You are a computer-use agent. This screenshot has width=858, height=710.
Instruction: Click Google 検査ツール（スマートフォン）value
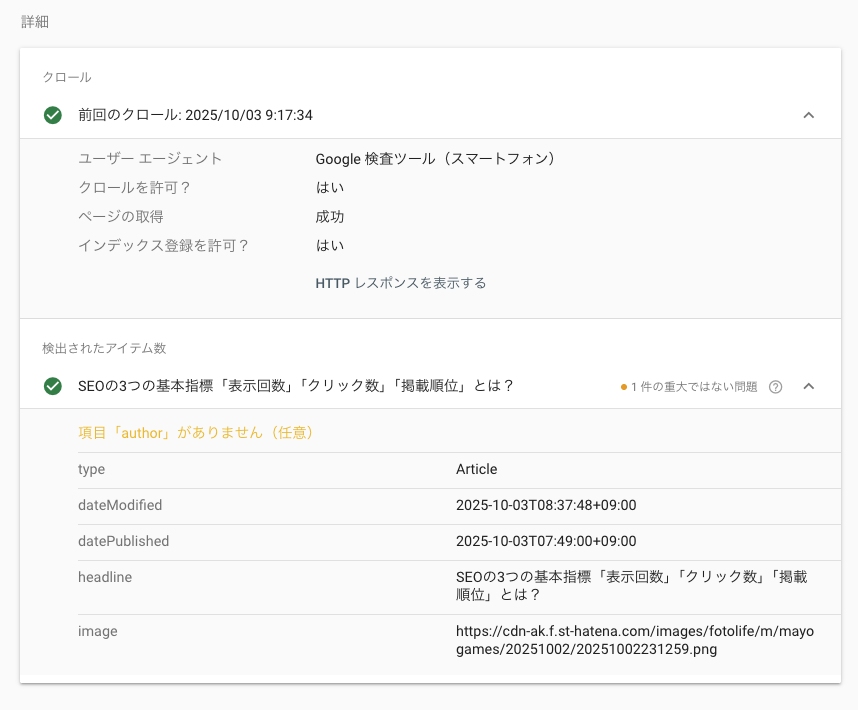(435, 159)
